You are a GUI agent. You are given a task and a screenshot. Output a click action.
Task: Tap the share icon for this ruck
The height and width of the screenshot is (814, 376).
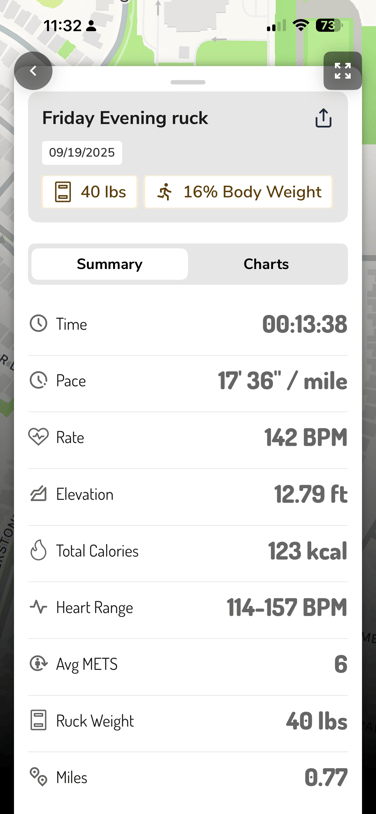(323, 118)
